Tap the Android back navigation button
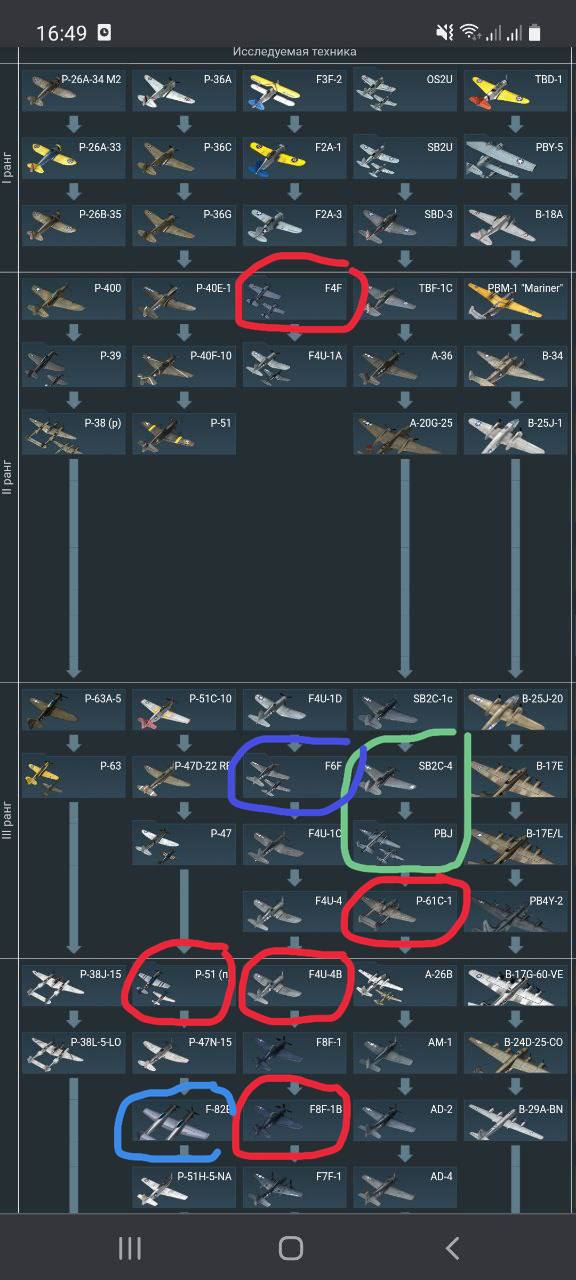576x1280 pixels. point(452,1247)
